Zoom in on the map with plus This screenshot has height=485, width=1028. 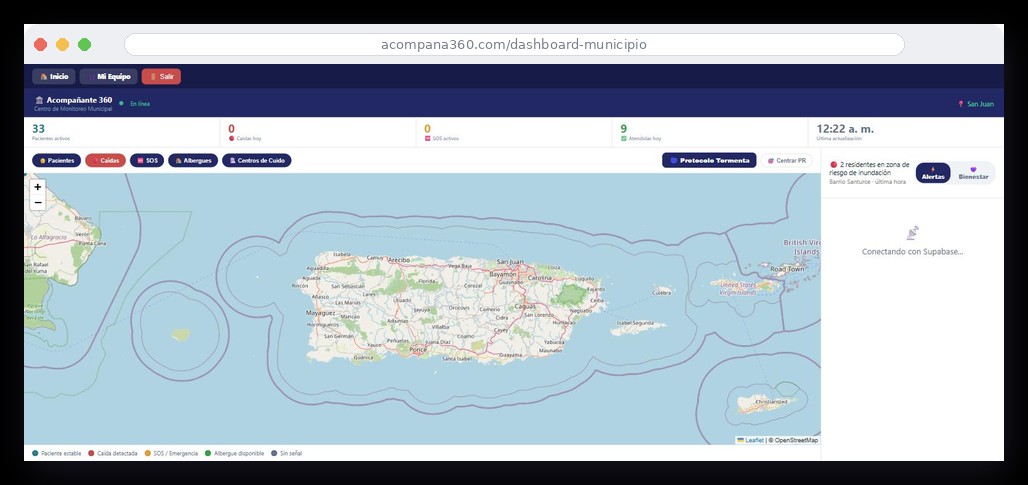pyautogui.click(x=38, y=187)
